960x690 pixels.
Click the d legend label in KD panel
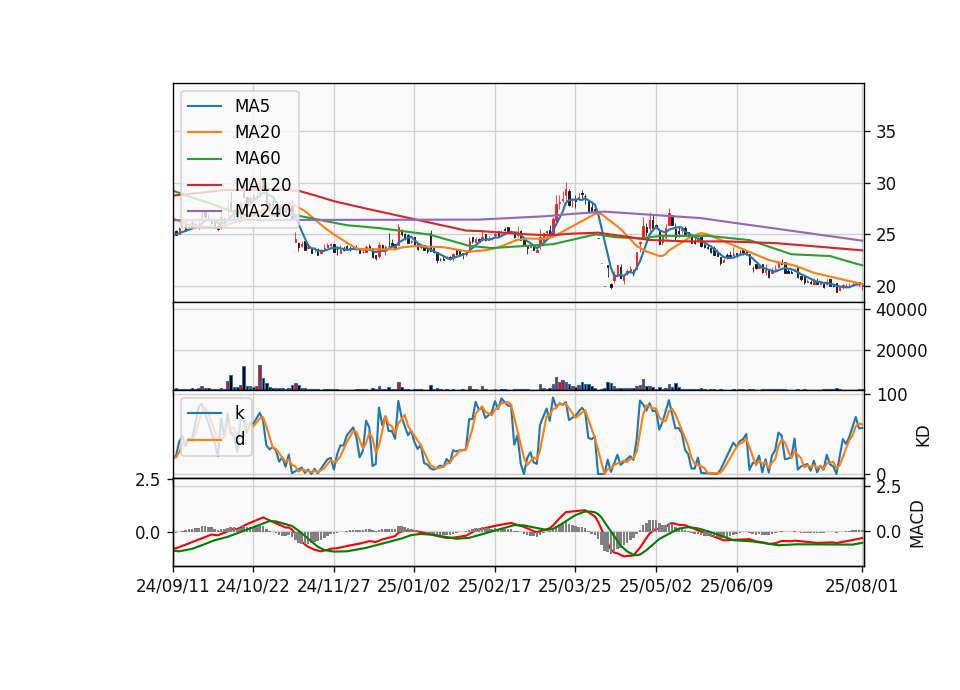[239, 439]
